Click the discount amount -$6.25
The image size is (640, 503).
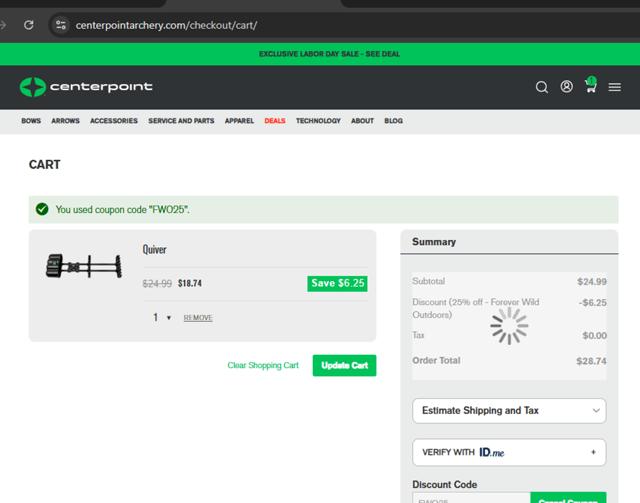click(592, 303)
